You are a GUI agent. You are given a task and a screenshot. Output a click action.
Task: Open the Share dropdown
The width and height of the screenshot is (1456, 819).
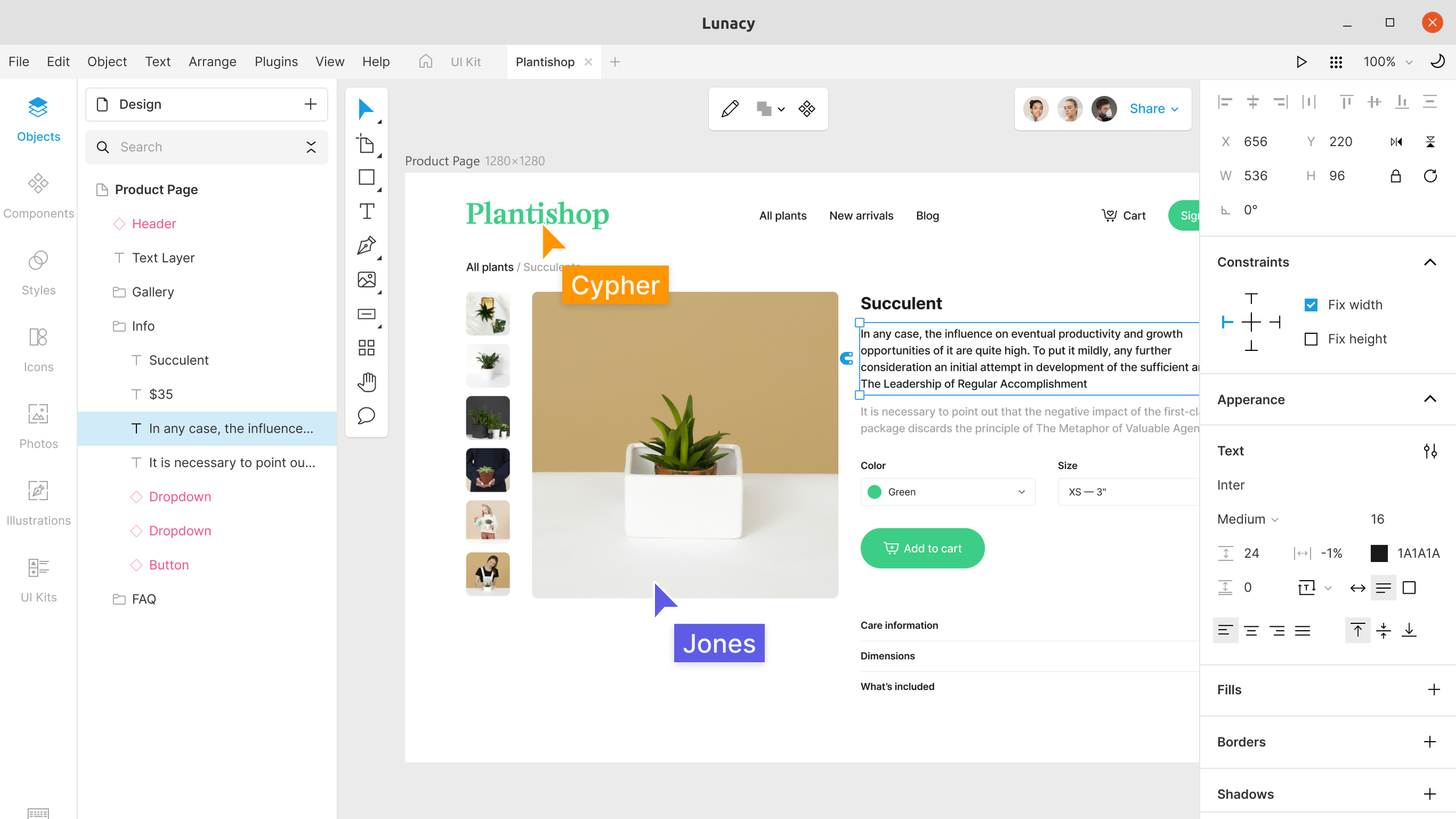coord(1154,109)
